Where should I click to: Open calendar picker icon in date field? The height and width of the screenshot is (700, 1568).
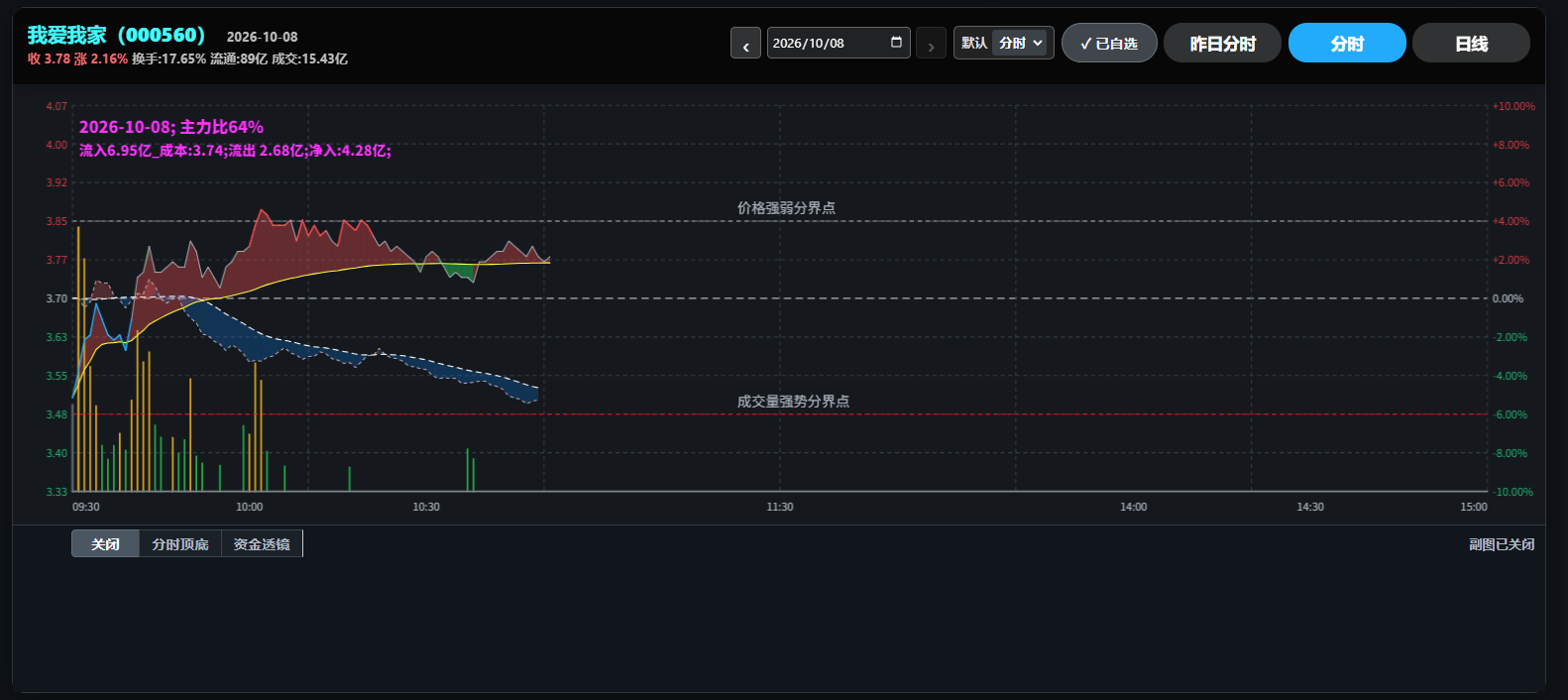pyautogui.click(x=896, y=43)
